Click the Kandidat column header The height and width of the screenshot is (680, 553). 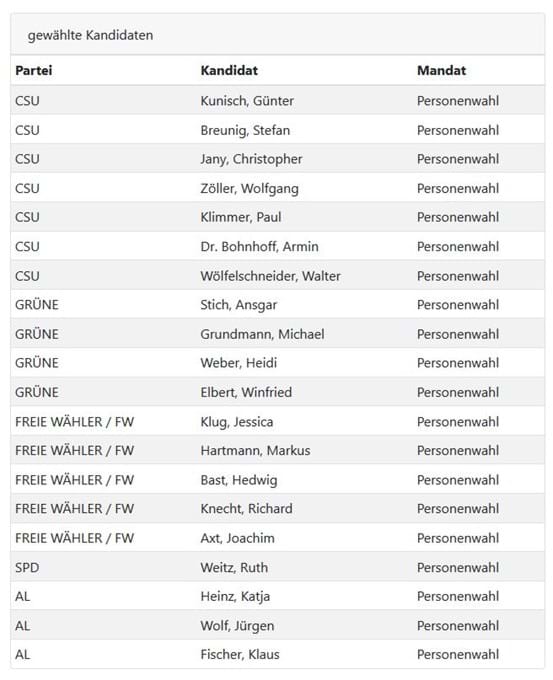[229, 70]
